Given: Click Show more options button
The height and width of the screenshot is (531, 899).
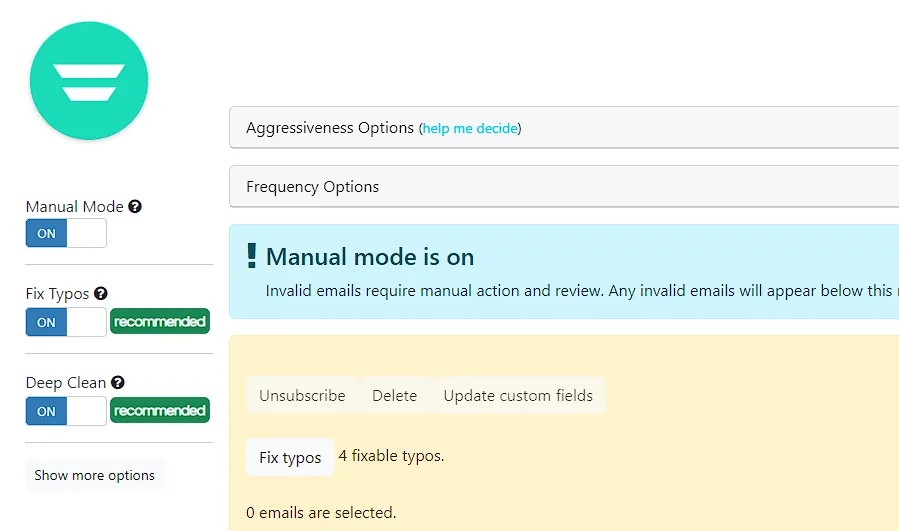Looking at the screenshot, I should 95,475.
